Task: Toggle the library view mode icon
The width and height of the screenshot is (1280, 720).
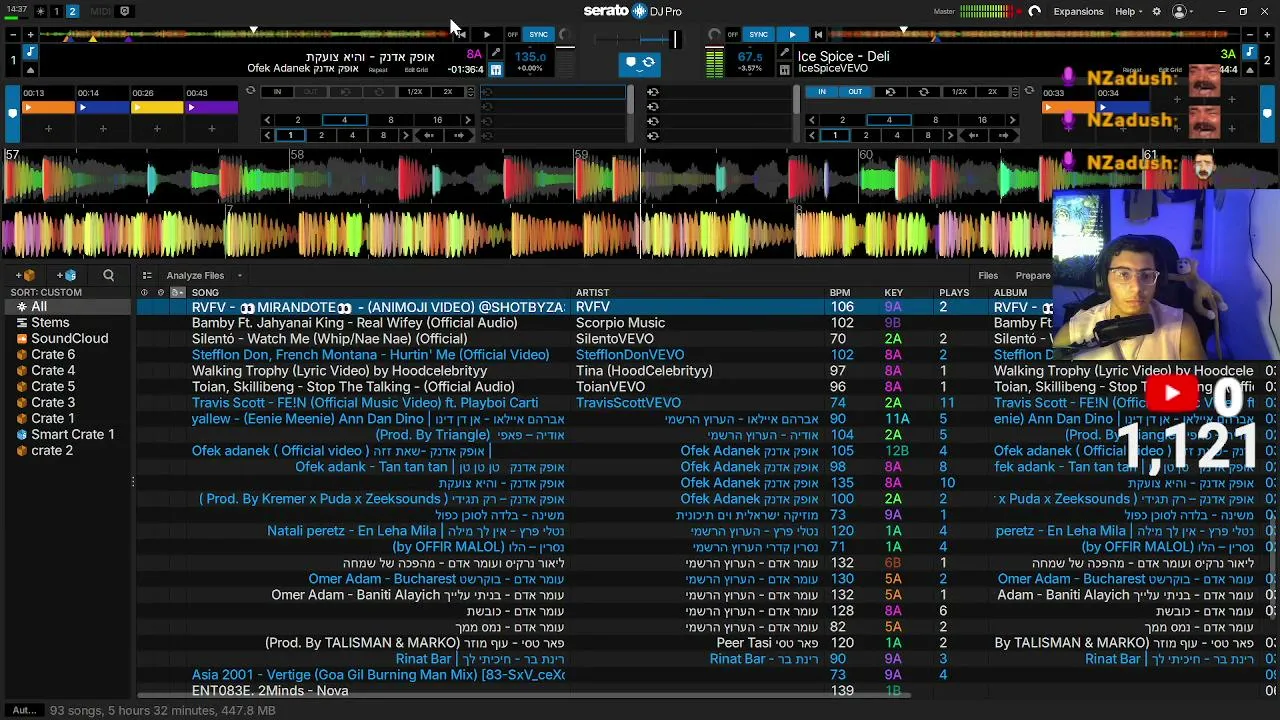Action: pos(147,275)
